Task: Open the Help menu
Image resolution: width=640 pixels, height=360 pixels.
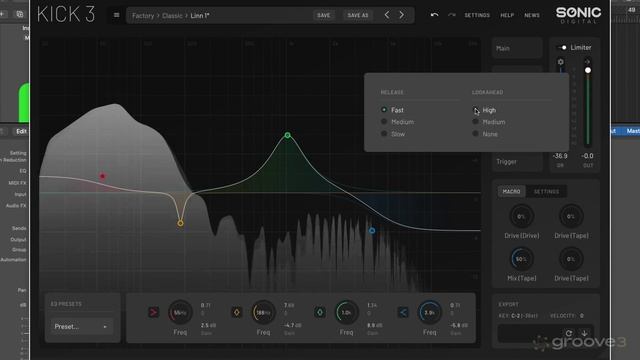Action: click(507, 15)
